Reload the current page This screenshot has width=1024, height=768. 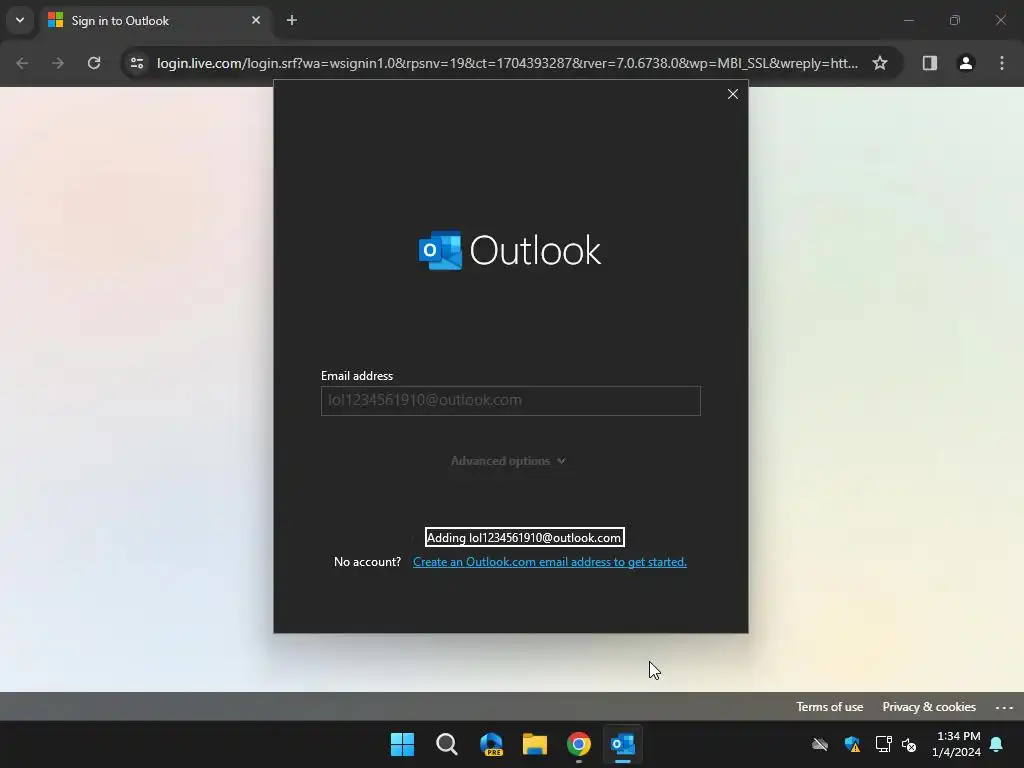(x=94, y=63)
